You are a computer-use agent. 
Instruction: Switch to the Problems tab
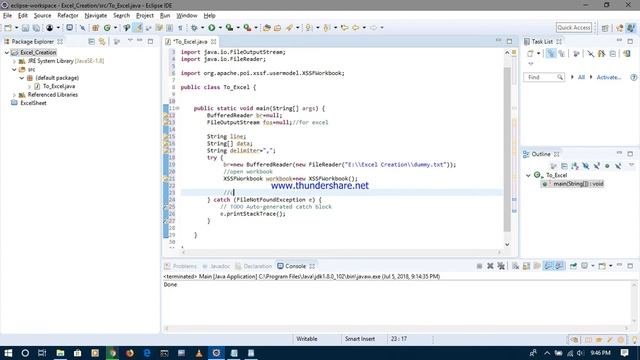[x=180, y=266]
